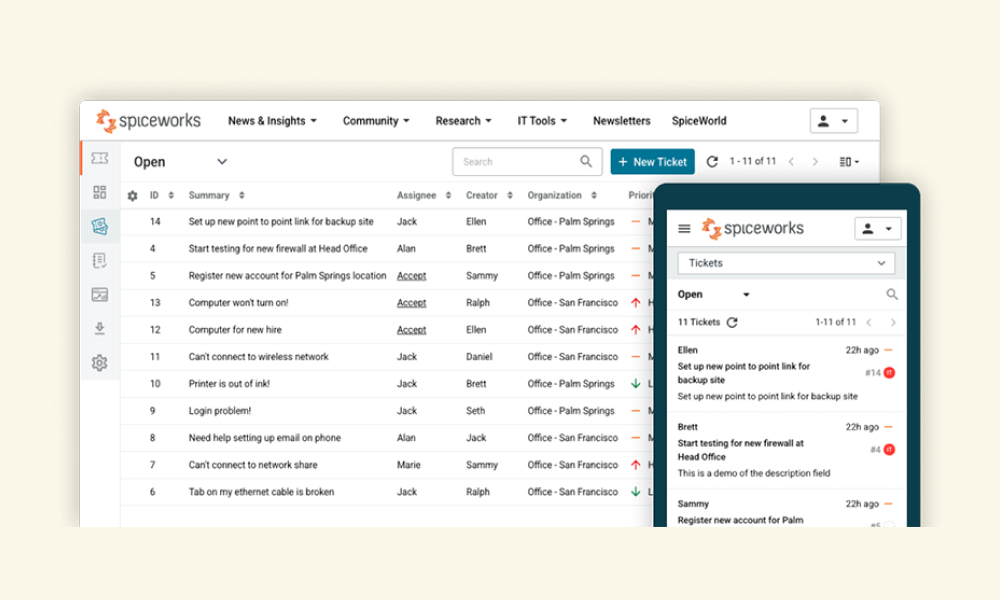
Task: Open the dashboard grid icon in the sidebar
Action: pyautogui.click(x=99, y=192)
